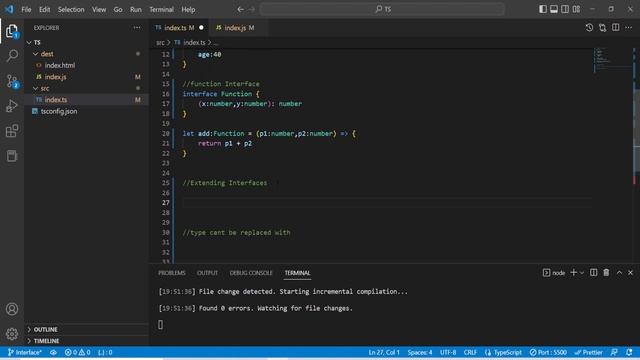Switch to the index.ts editor tab

[179, 28]
